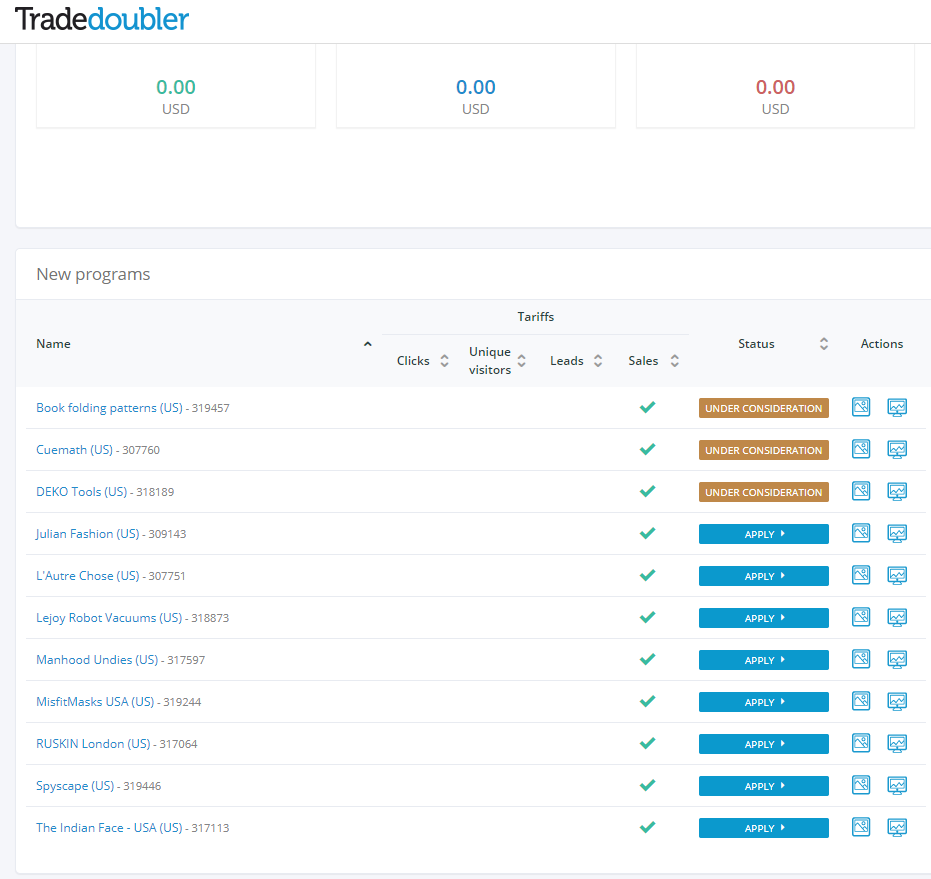Click Under Consideration badge for Cuemath
The height and width of the screenshot is (879, 931).
(764, 450)
